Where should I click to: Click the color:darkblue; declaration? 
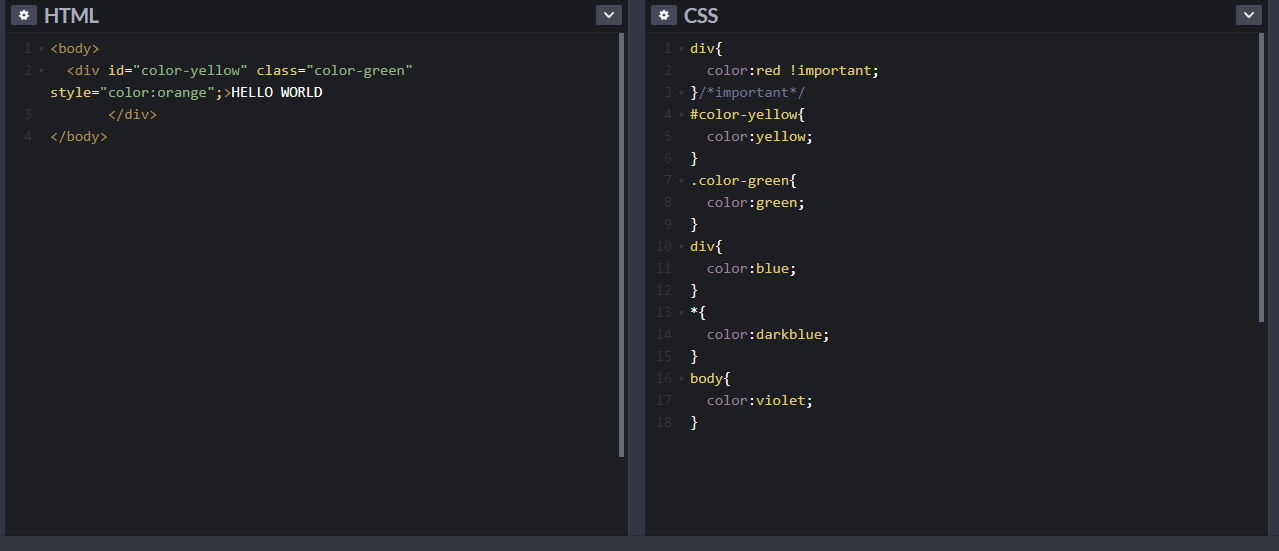[x=768, y=334]
